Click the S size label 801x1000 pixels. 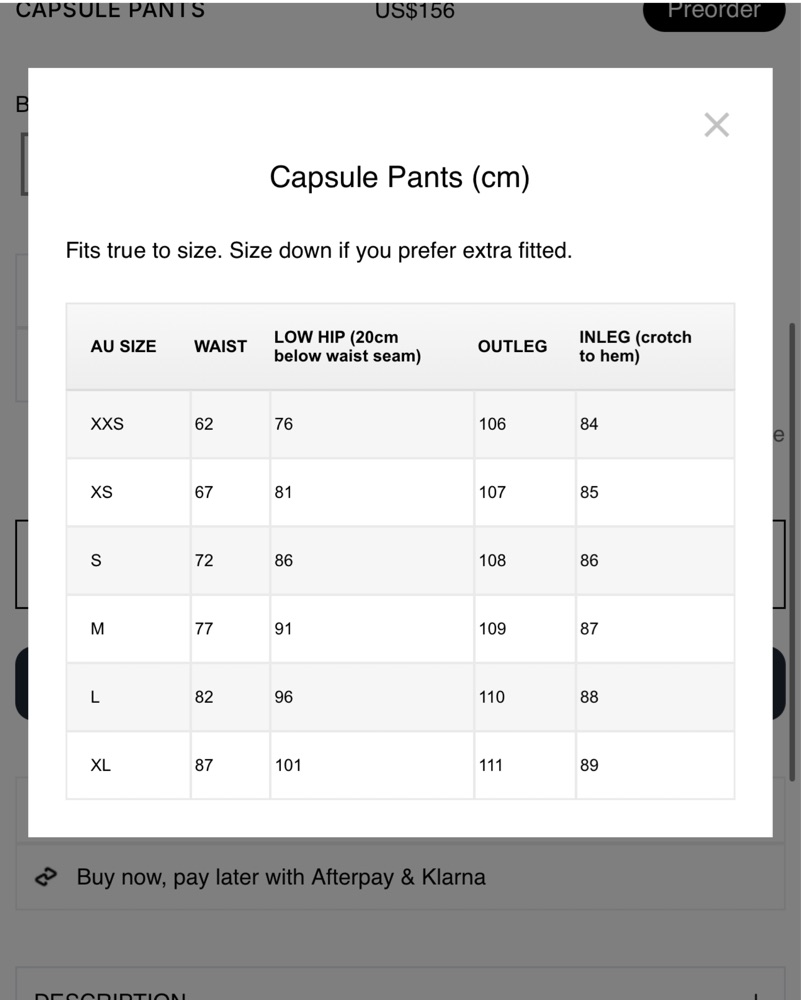pos(96,561)
